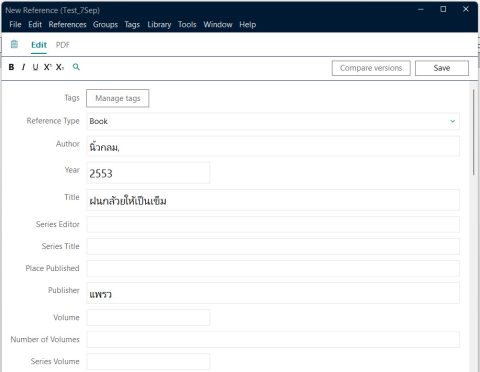Apply superscript formatting
Viewport: 480px width, 372px height.
(x=48, y=67)
